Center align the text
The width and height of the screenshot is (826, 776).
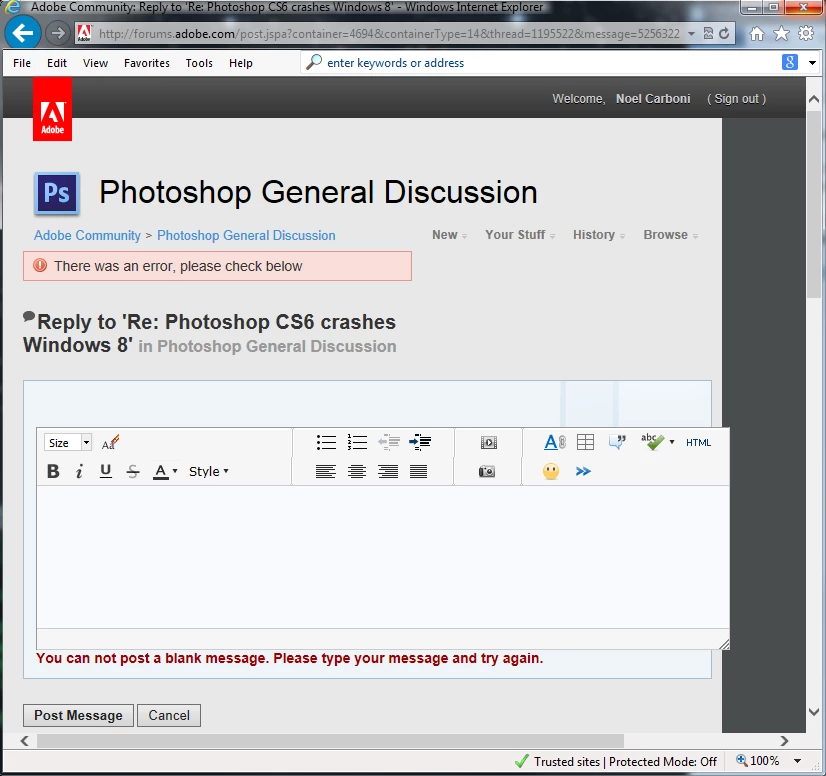coord(357,471)
